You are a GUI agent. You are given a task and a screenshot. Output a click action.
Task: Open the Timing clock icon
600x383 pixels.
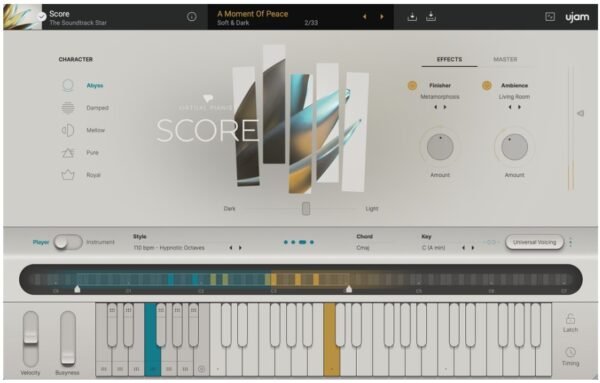click(570, 352)
